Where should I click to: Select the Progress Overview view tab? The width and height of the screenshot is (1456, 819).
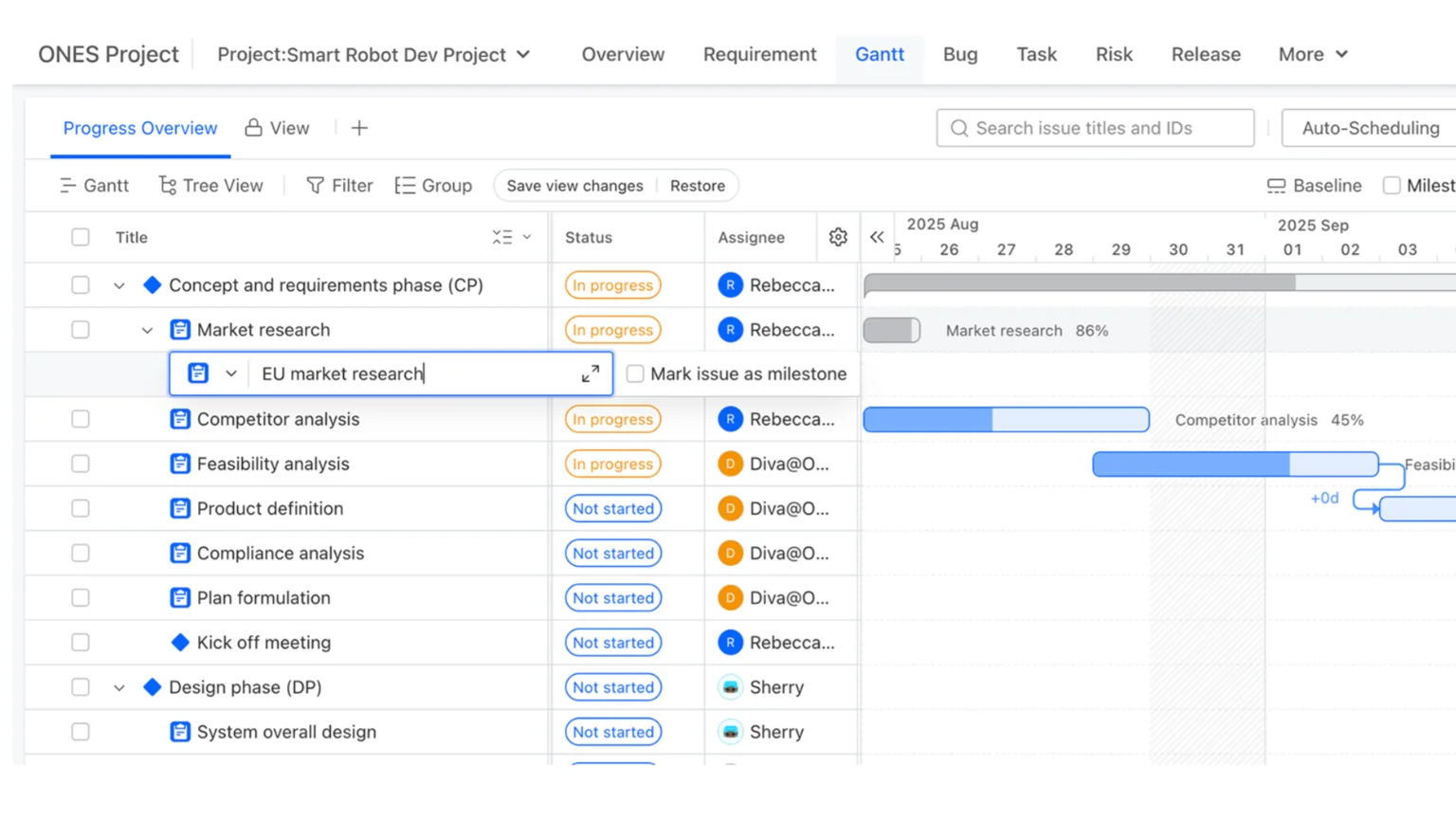pyautogui.click(x=140, y=128)
